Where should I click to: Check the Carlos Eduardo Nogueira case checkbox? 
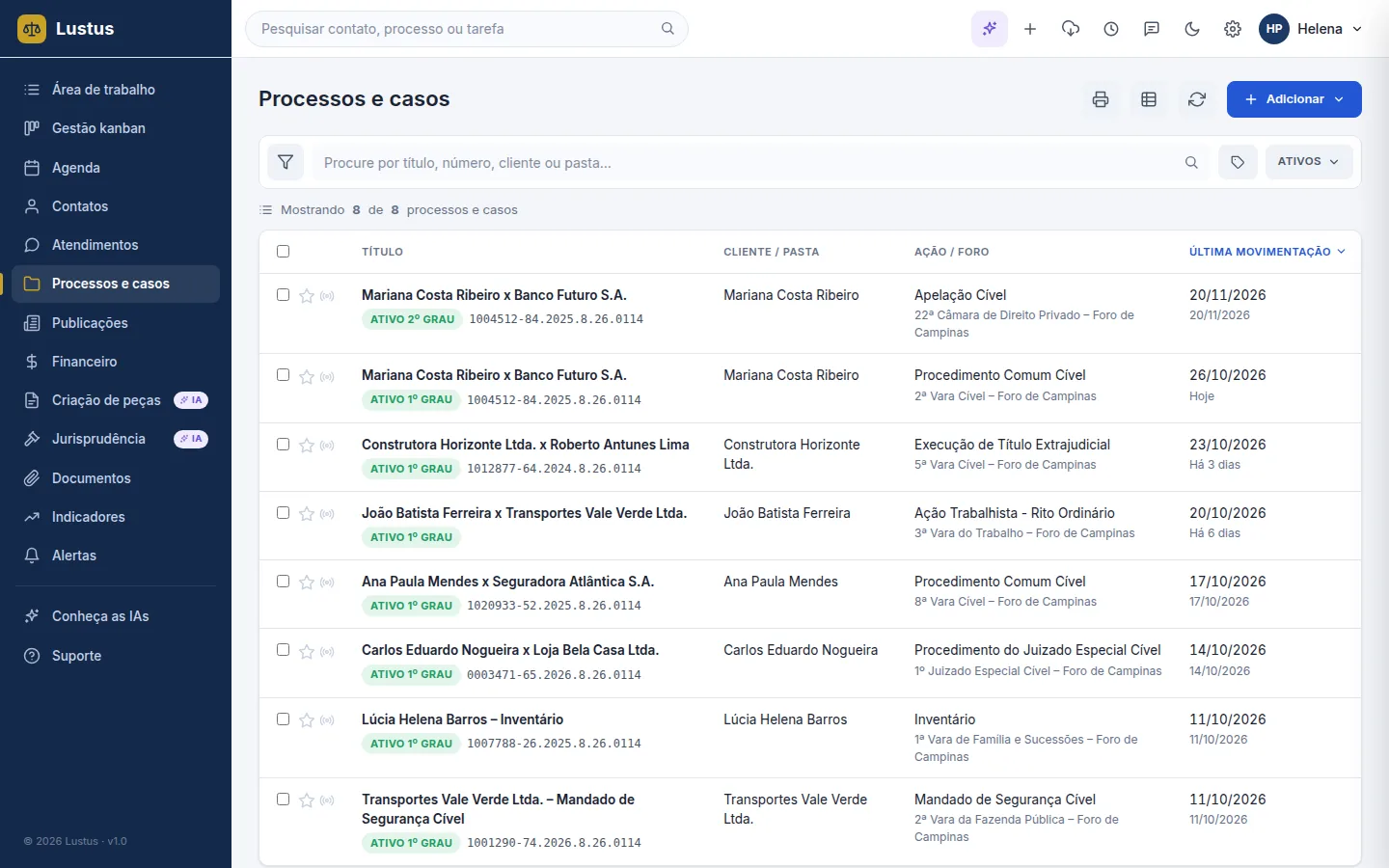point(283,650)
